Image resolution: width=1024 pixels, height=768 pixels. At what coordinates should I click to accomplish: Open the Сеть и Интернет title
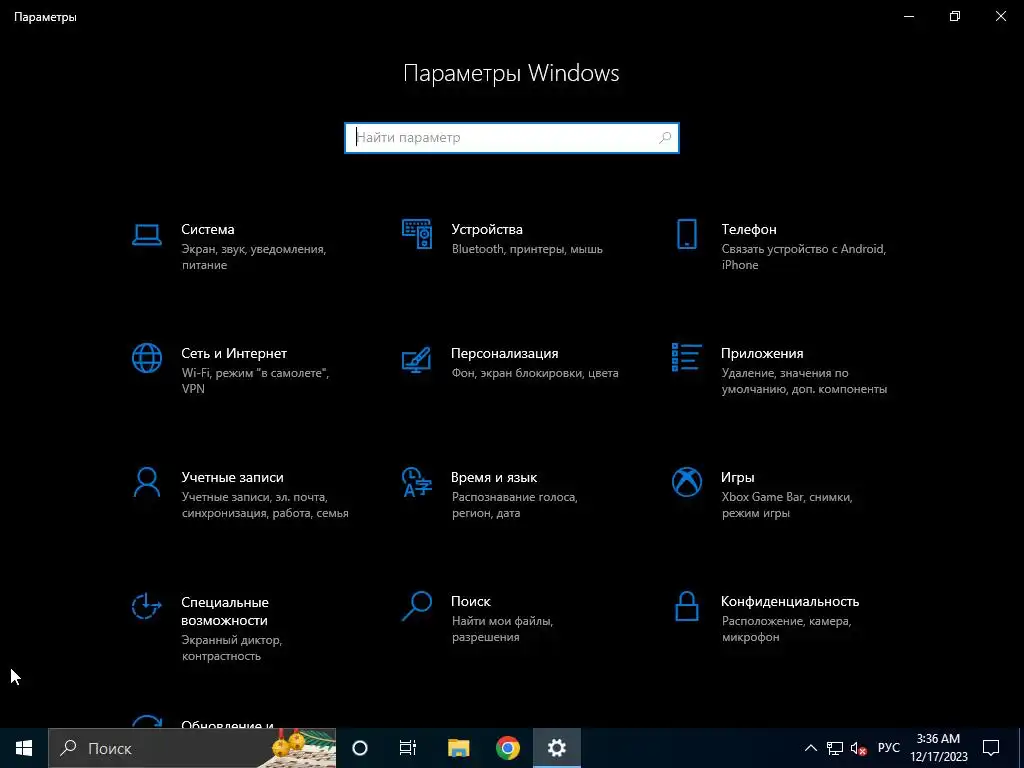[x=234, y=353]
